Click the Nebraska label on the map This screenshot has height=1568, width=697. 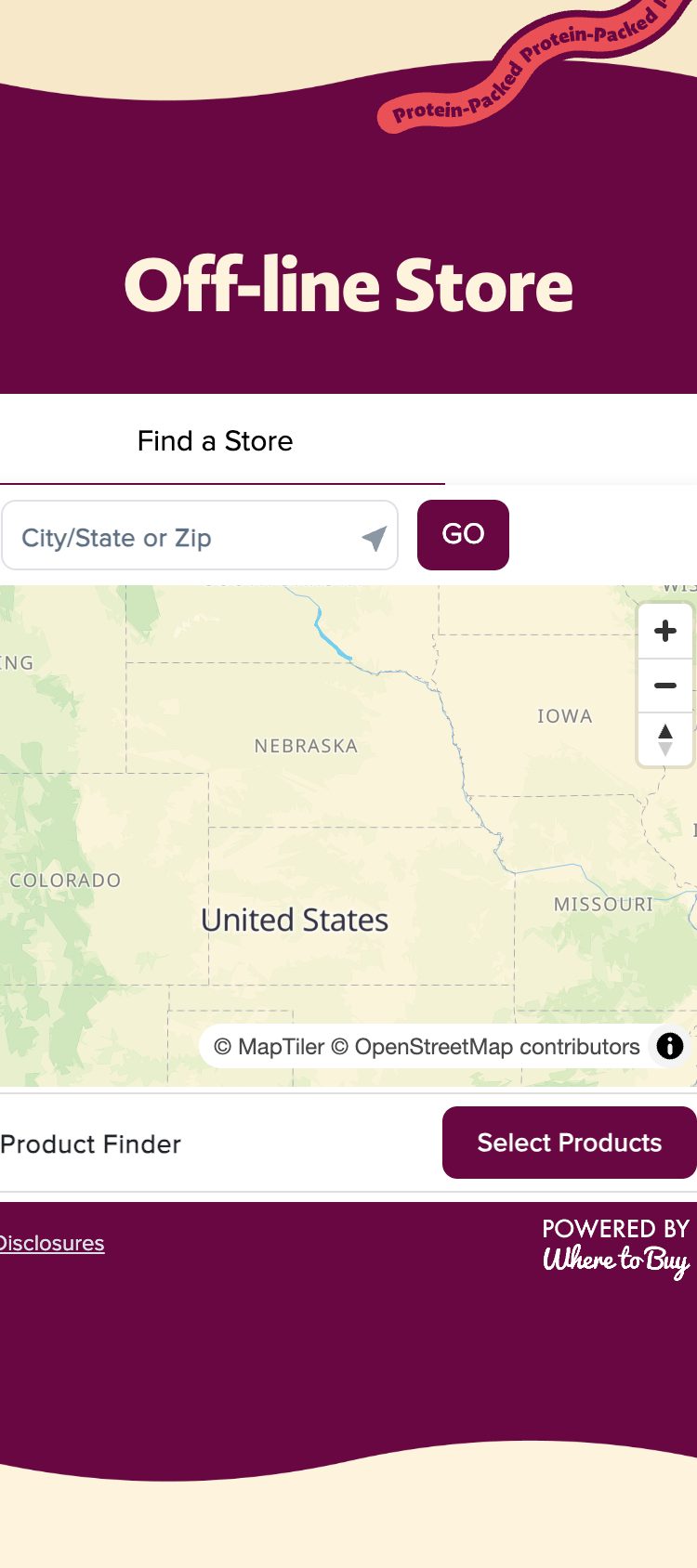click(306, 746)
